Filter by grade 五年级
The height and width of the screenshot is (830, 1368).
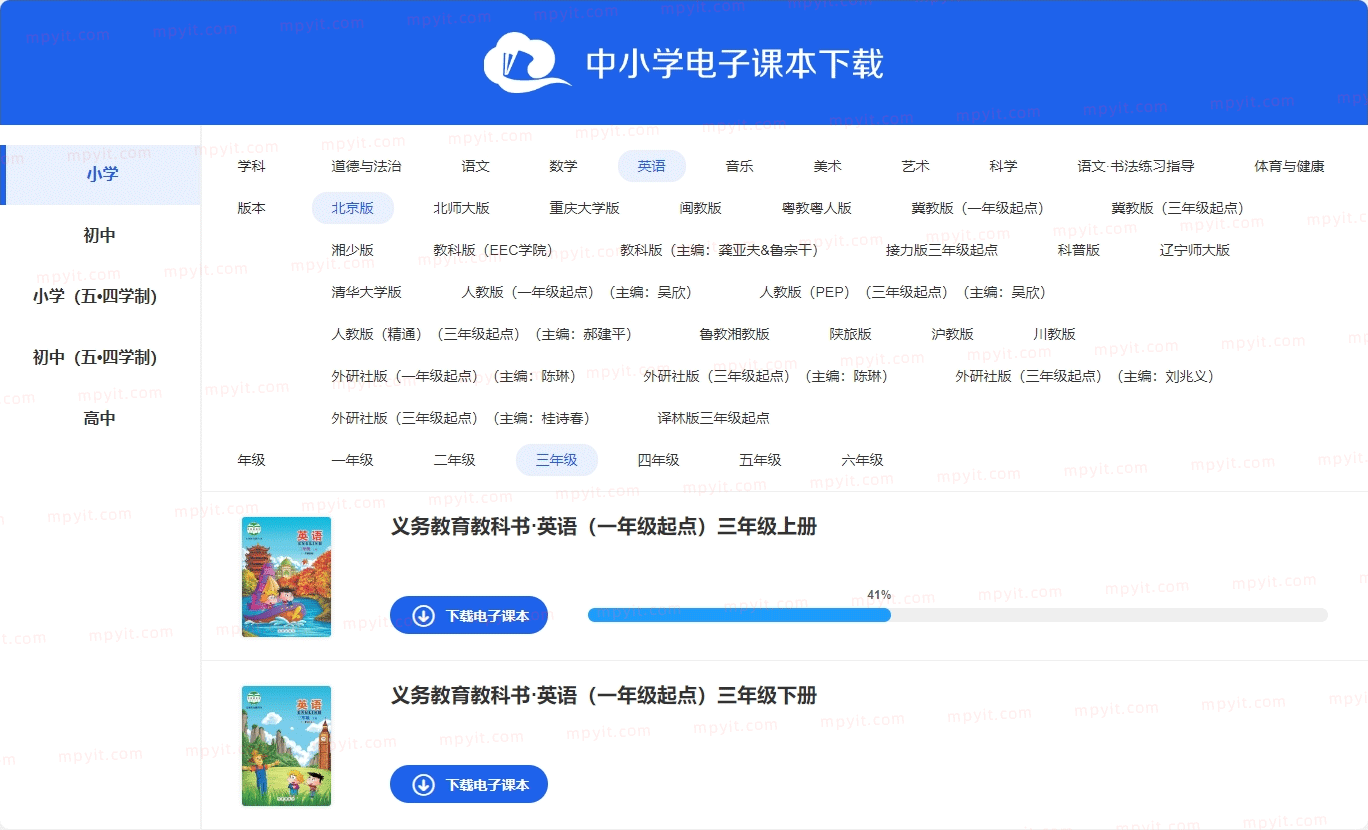coord(761,460)
